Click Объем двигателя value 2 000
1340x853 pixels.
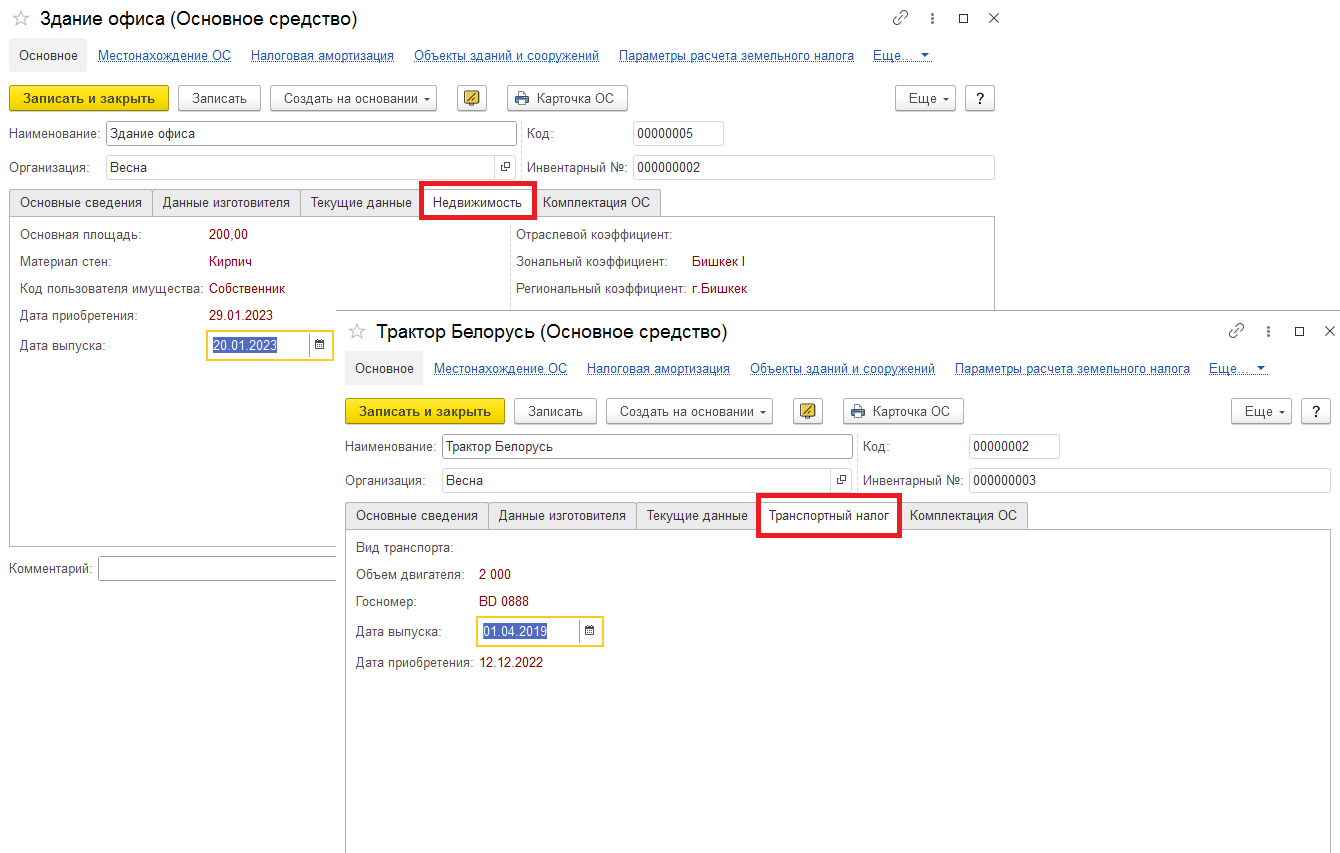495,574
